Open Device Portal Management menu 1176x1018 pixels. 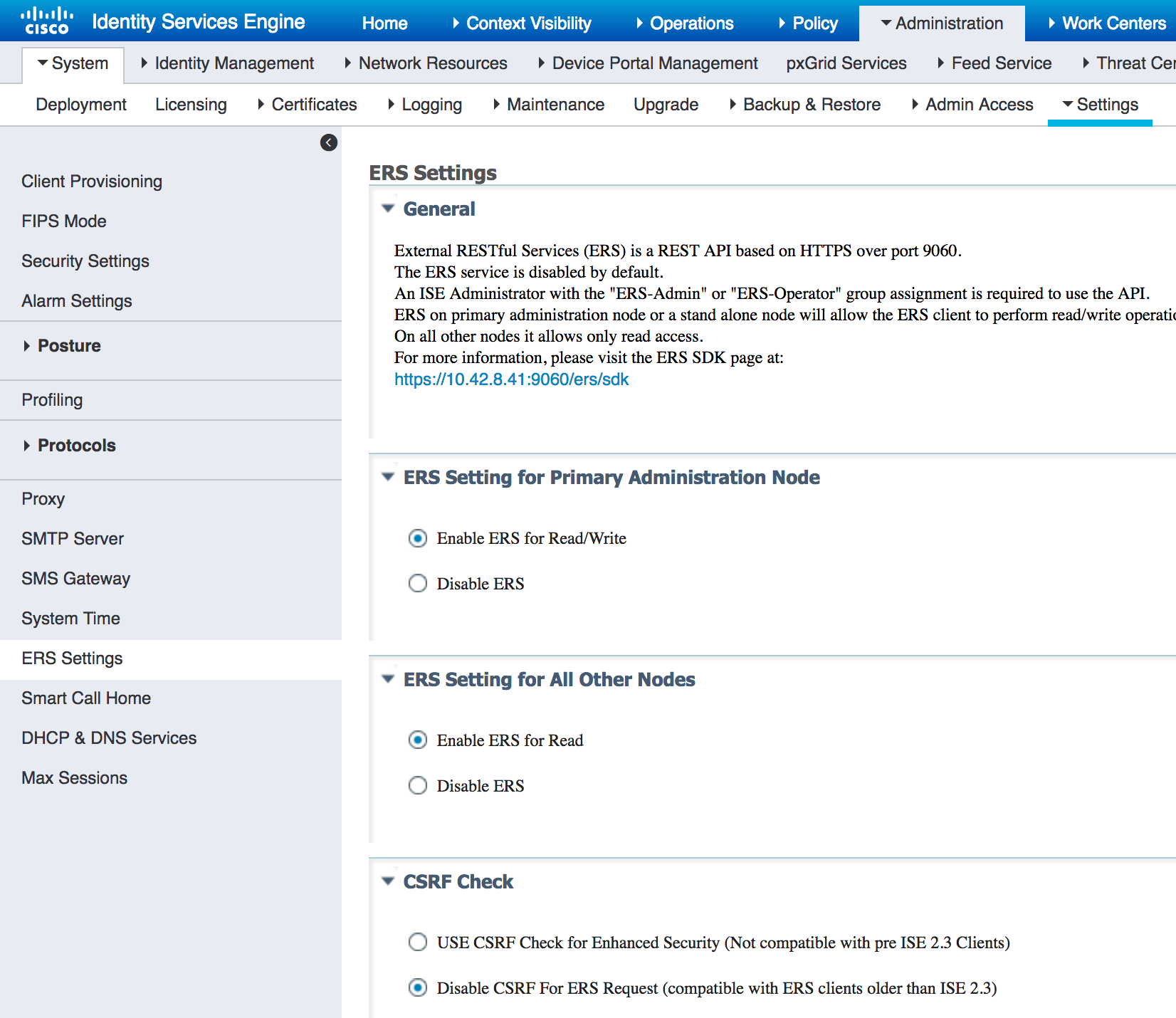click(648, 63)
